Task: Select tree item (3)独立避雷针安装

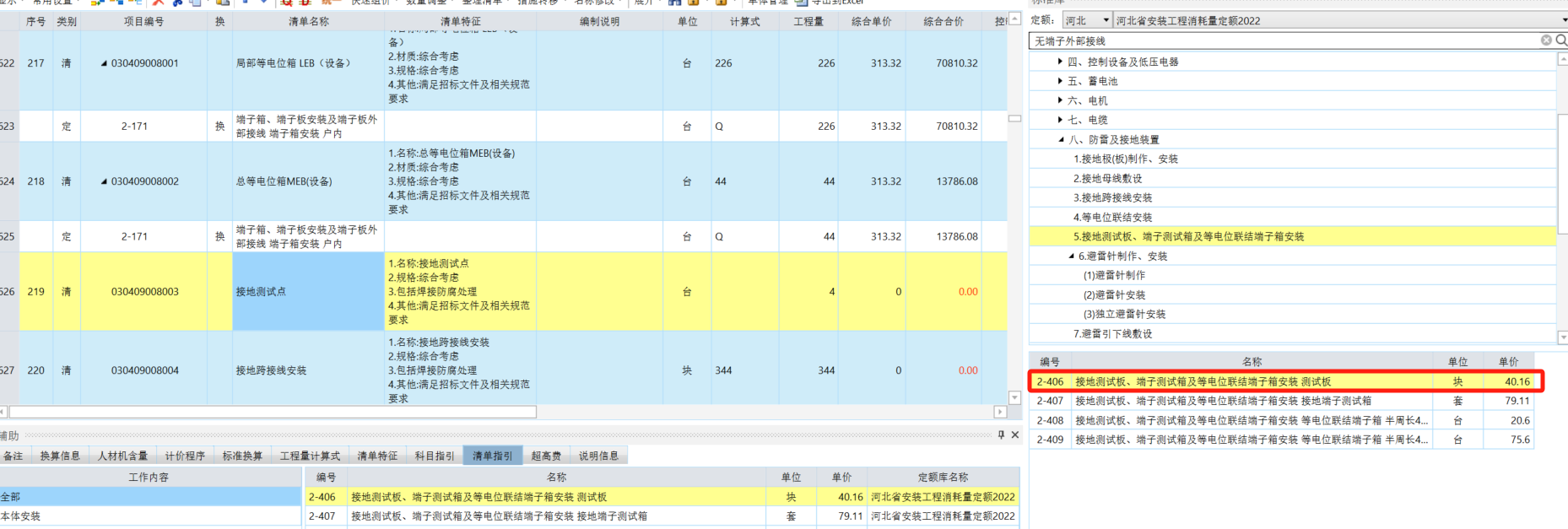Action: [1125, 314]
